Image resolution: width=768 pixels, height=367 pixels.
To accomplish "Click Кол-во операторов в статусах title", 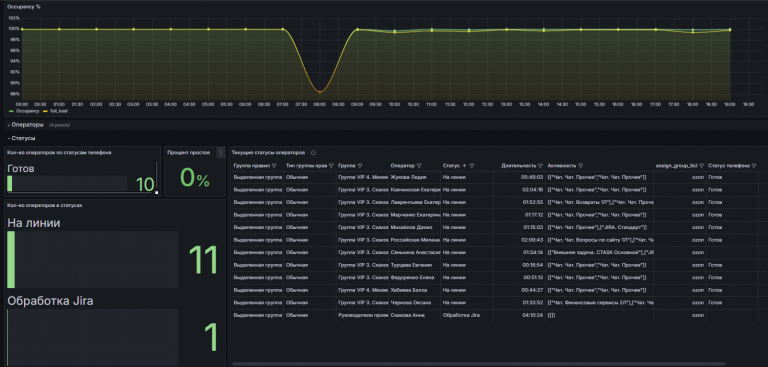I will [45, 205].
